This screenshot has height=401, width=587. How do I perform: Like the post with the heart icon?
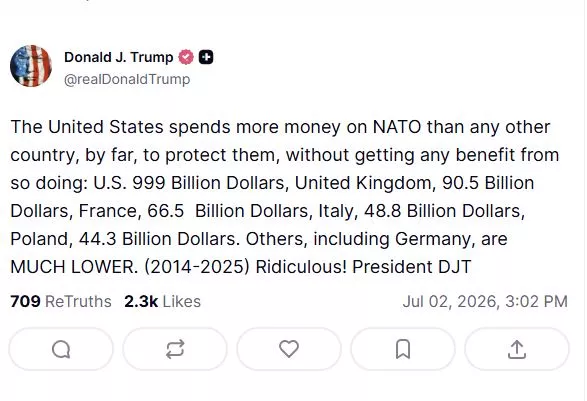289,349
